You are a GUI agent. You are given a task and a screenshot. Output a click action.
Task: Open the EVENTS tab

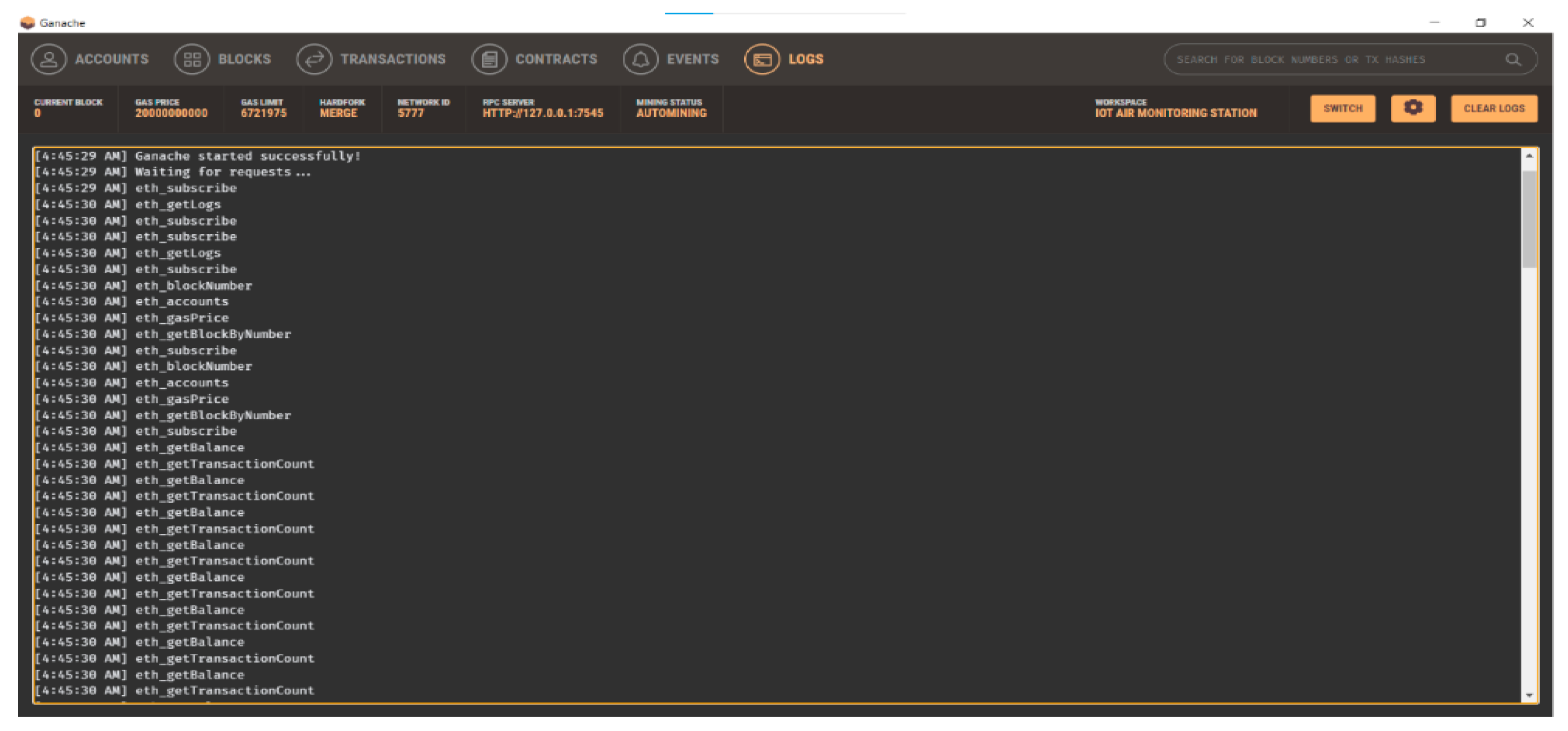[692, 60]
